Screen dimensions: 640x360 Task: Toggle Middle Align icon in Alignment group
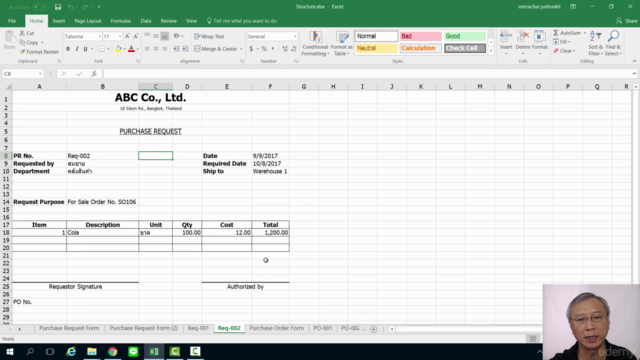click(156, 36)
